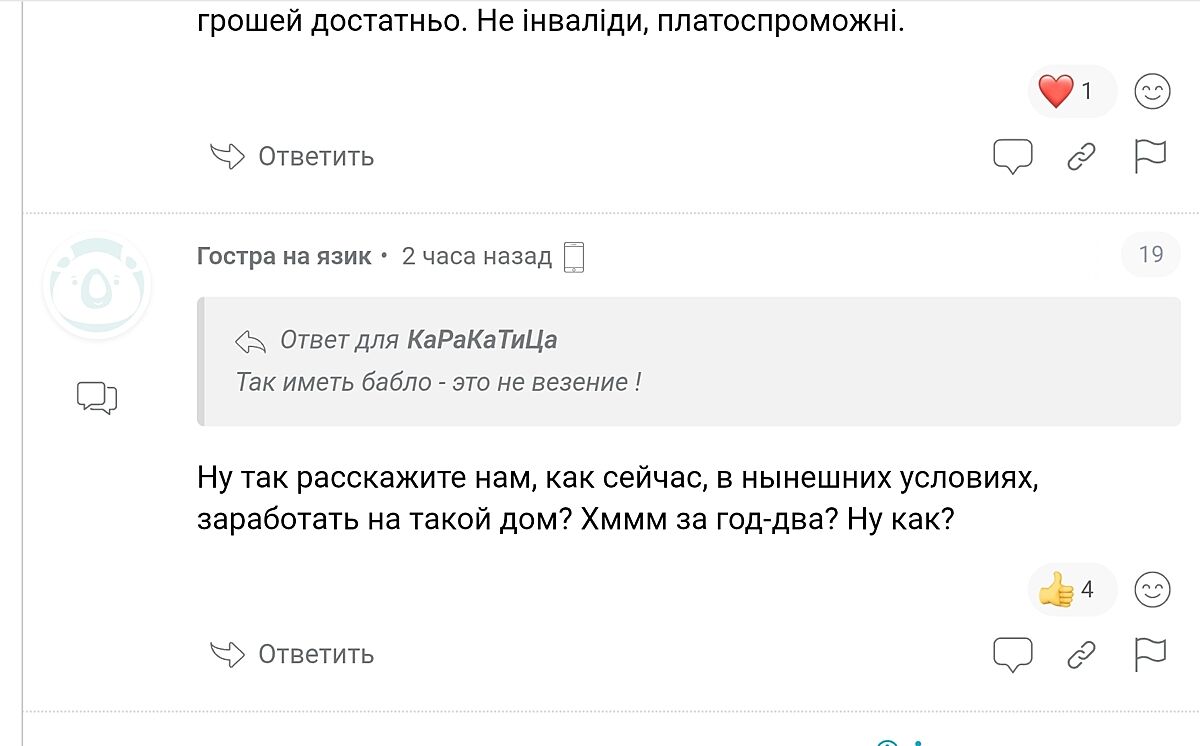Open the Гостра на язик username profile
Image resolution: width=1200 pixels, height=746 pixels.
[x=284, y=257]
